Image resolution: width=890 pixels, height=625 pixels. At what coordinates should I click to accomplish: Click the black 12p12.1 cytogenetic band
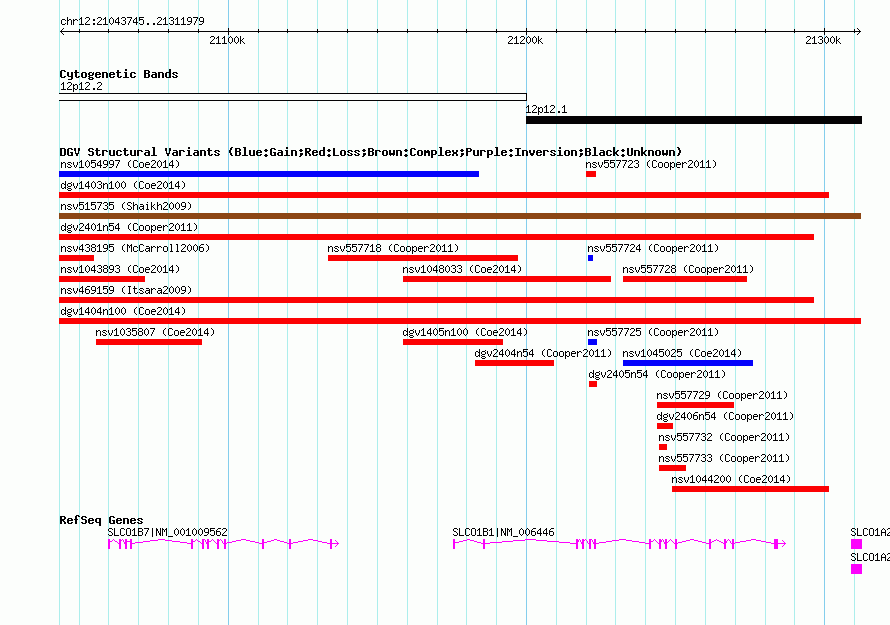coord(694,120)
